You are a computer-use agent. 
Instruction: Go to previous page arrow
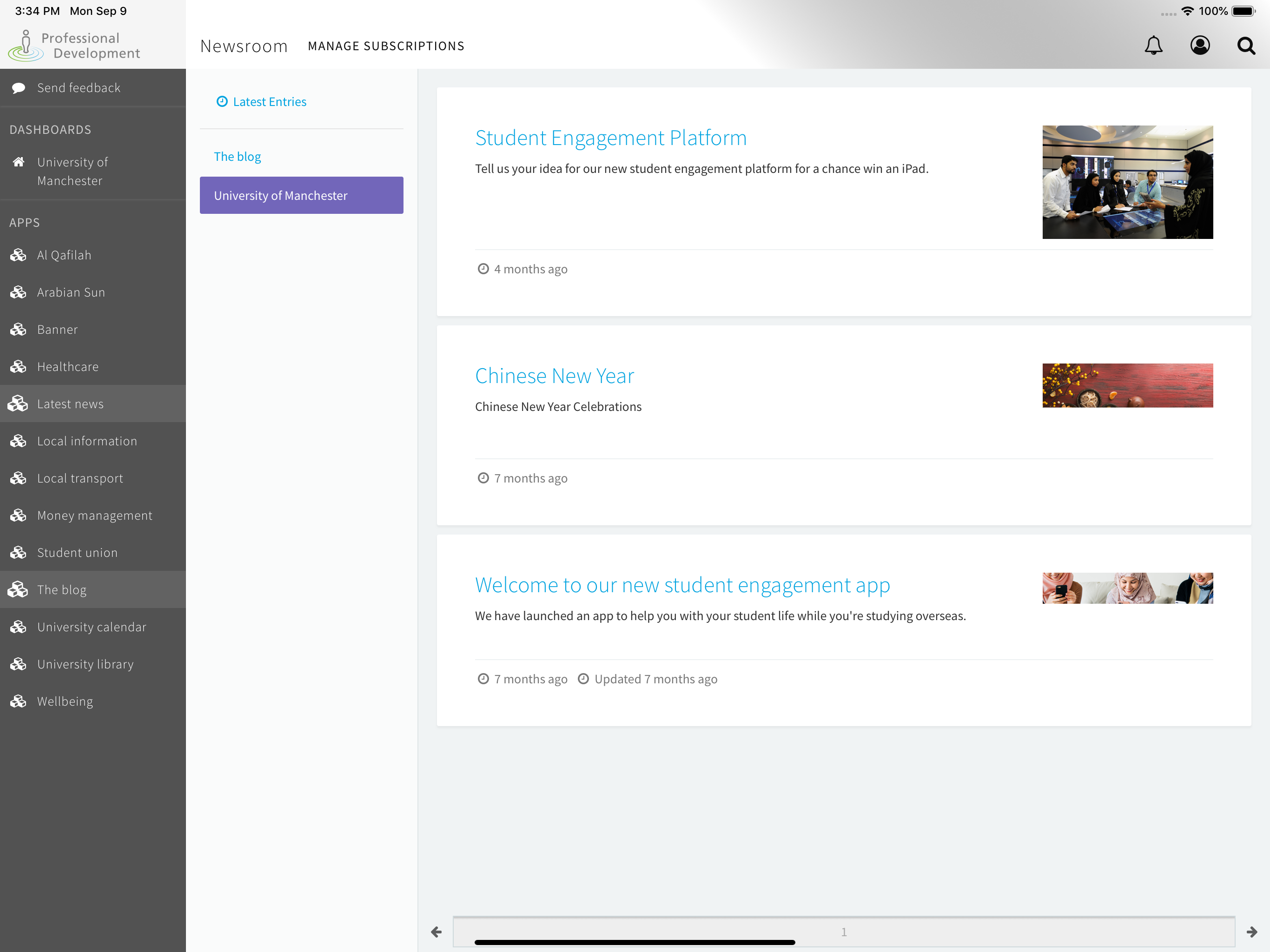coord(437,932)
